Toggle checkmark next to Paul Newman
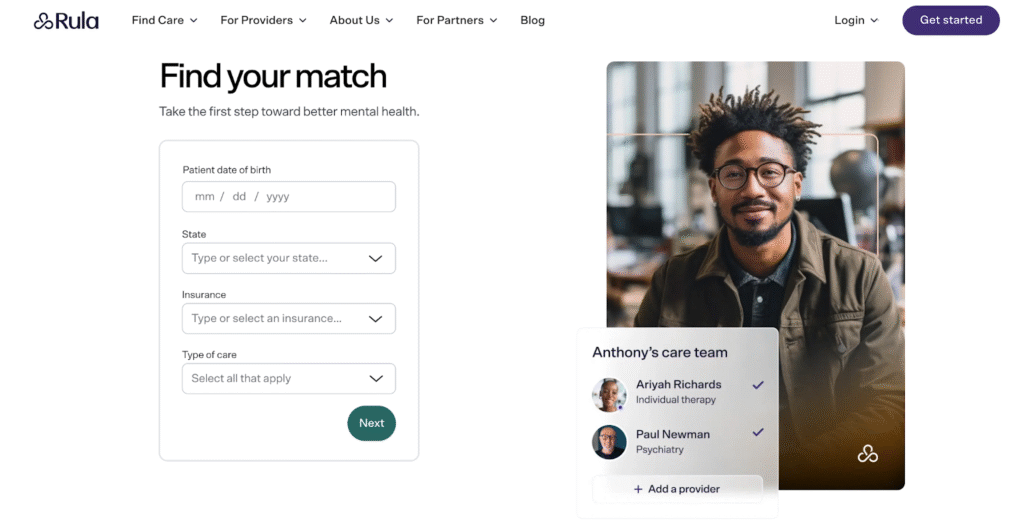 758,433
